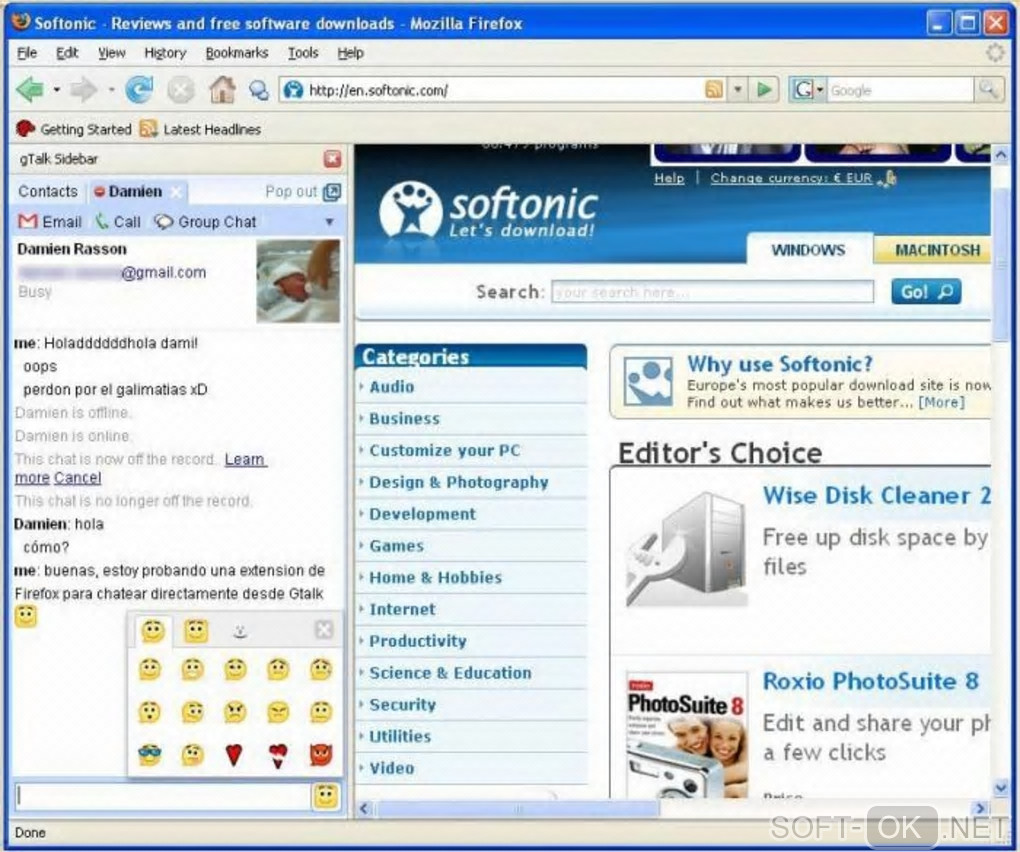Open the Games category
The height and width of the screenshot is (852, 1020).
pos(396,546)
